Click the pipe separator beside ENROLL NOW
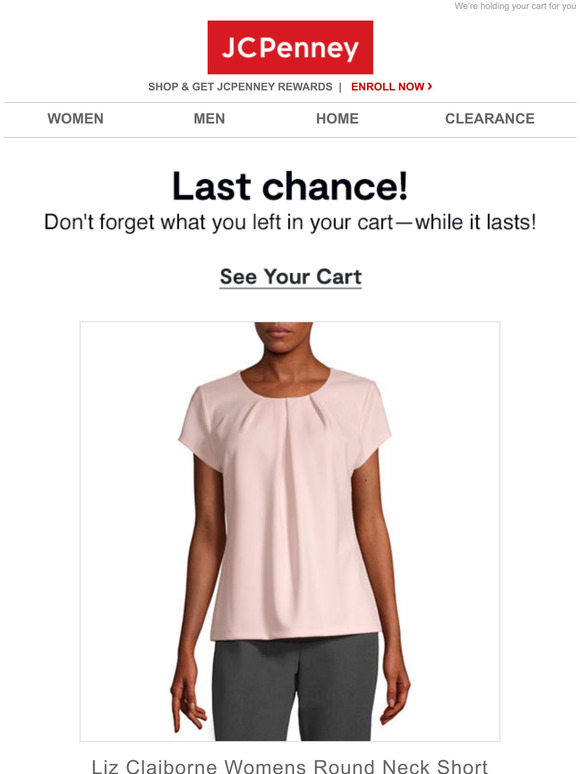 point(340,87)
